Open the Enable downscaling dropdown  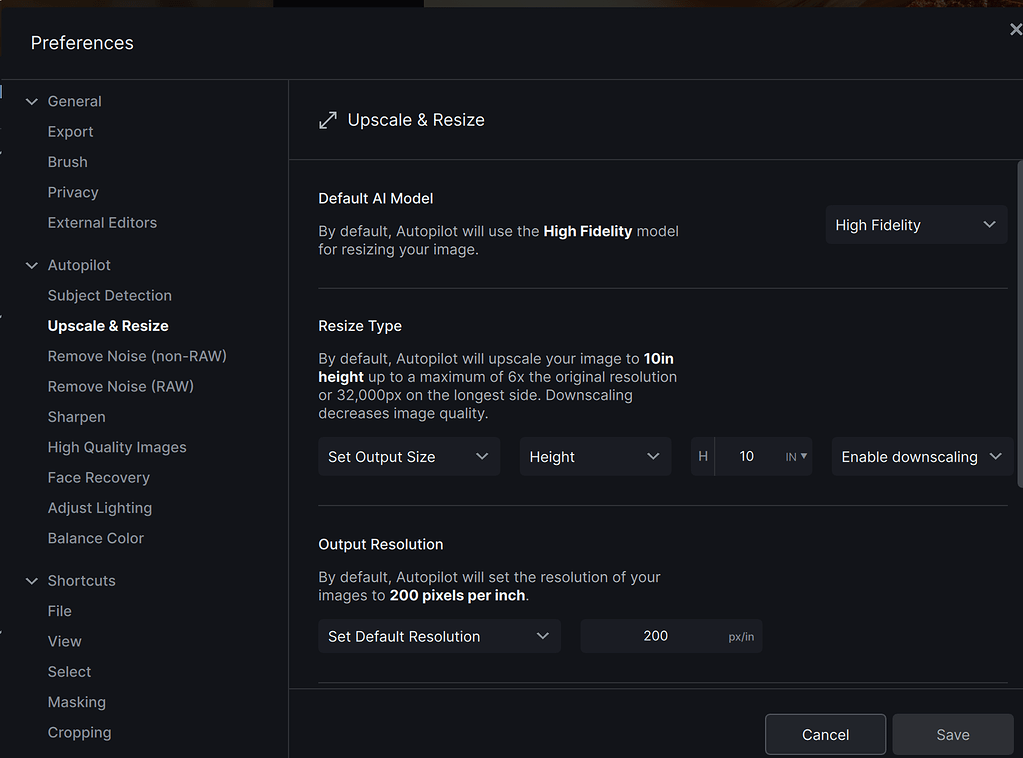(x=921, y=455)
